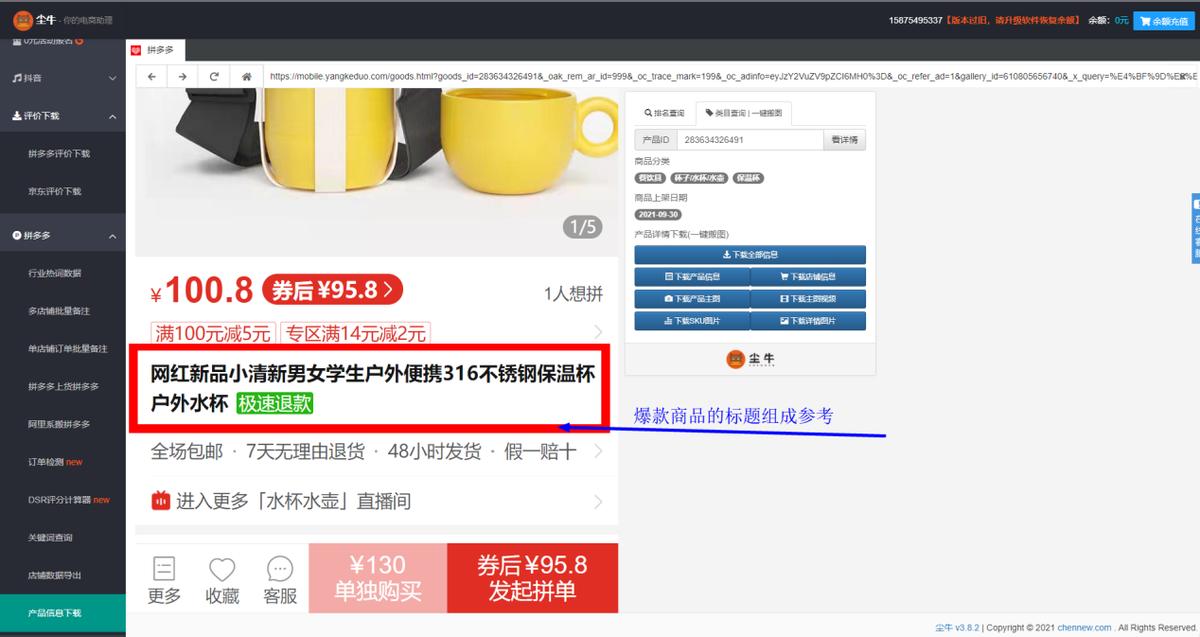The height and width of the screenshot is (637, 1200).
Task: Refresh the product page
Action: point(213,75)
